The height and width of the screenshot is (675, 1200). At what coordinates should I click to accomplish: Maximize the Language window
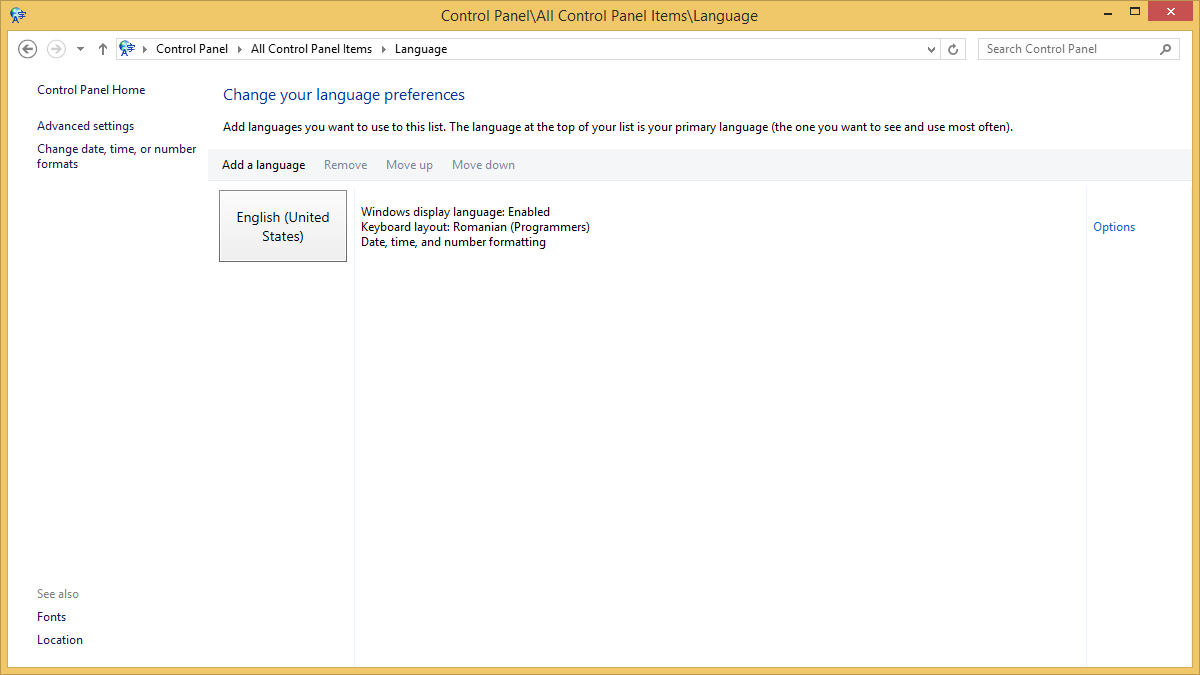click(1135, 13)
